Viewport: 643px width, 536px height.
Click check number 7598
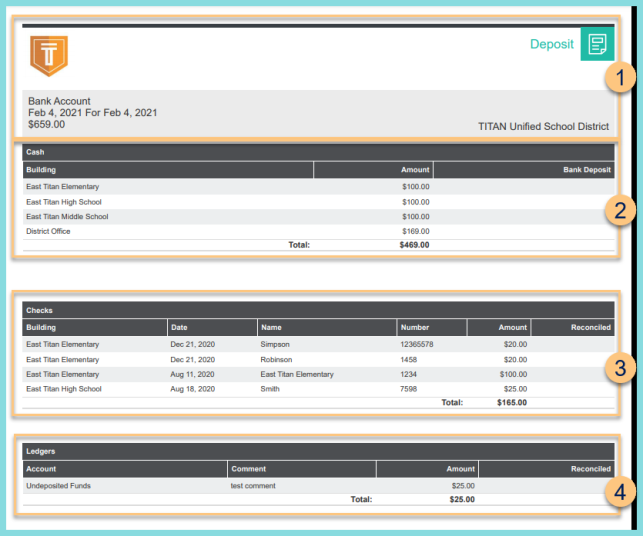[x=408, y=389]
